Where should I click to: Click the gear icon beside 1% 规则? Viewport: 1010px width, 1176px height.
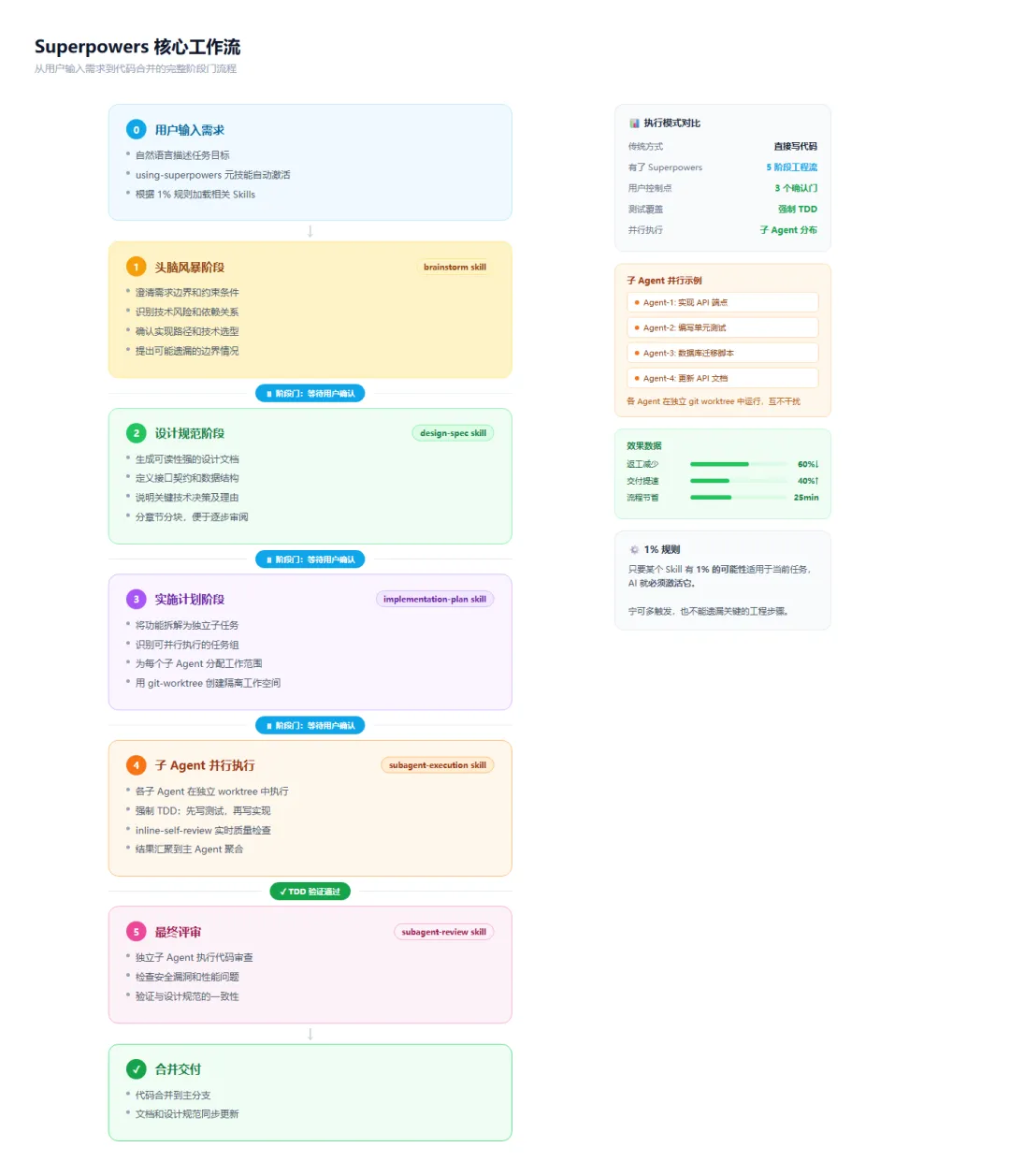click(x=634, y=550)
